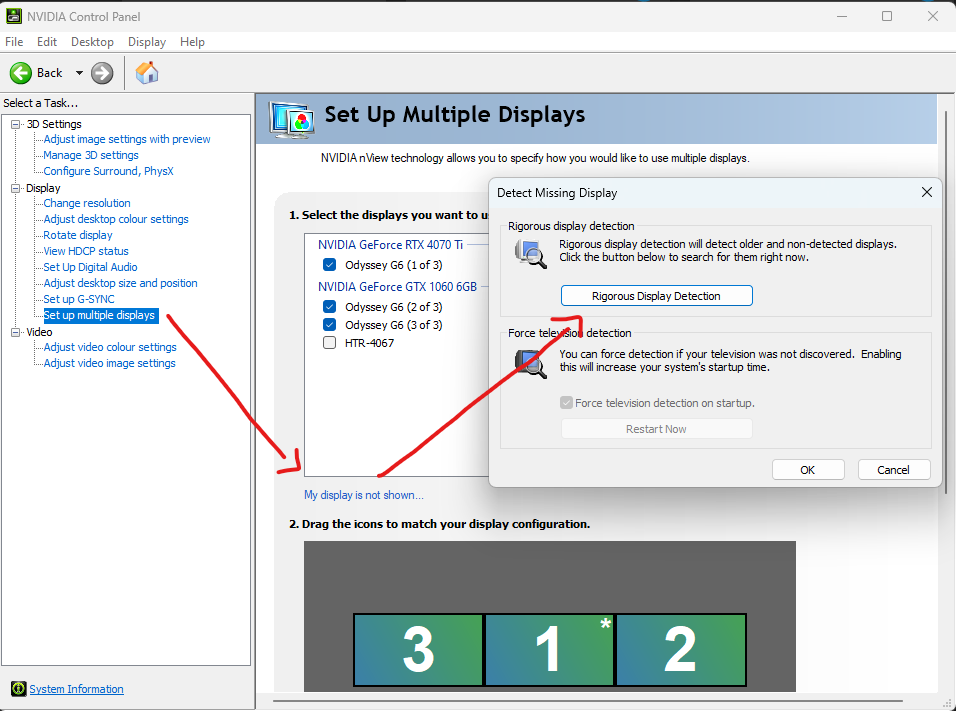Image resolution: width=956 pixels, height=711 pixels.
Task: Maximize the NVIDIA Control Panel window
Action: click(x=887, y=16)
